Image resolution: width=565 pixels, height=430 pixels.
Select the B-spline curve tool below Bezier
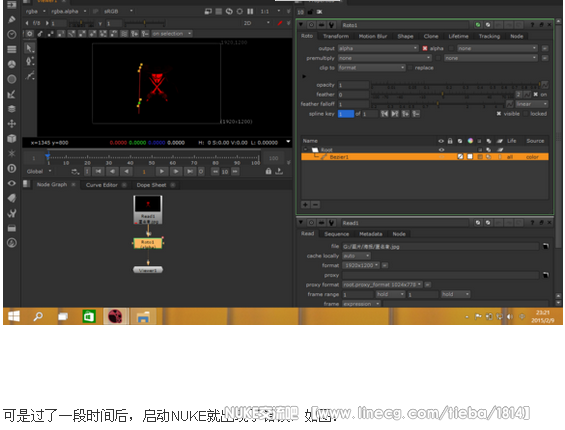click(x=30, y=75)
